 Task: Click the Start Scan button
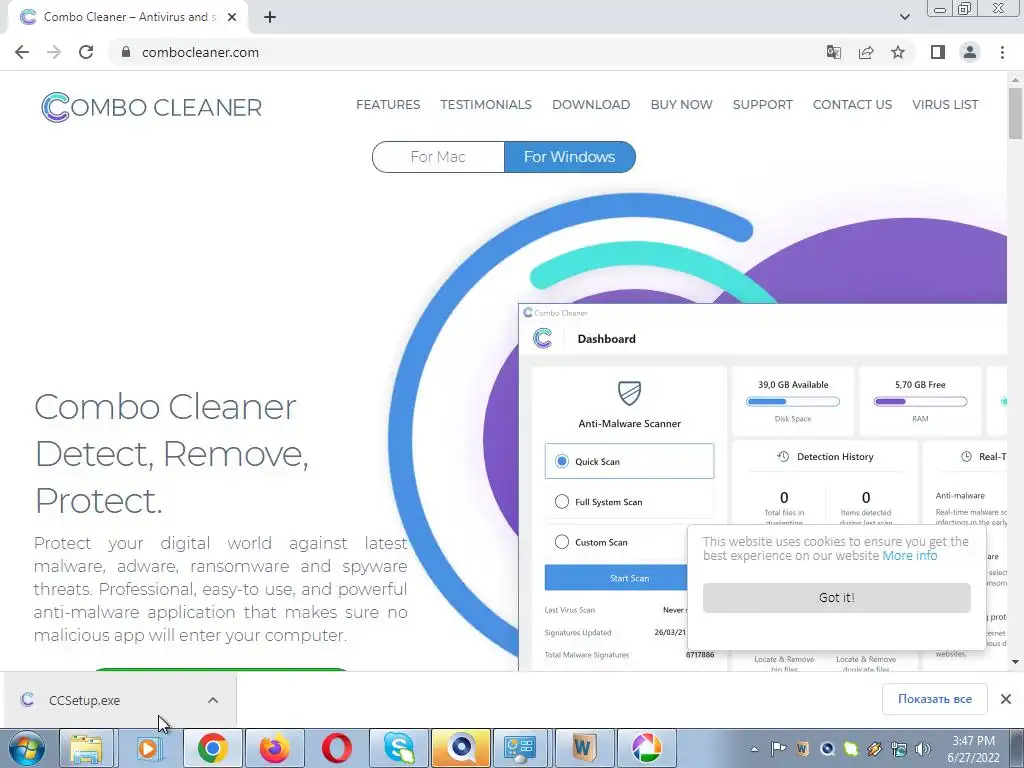[x=616, y=578]
